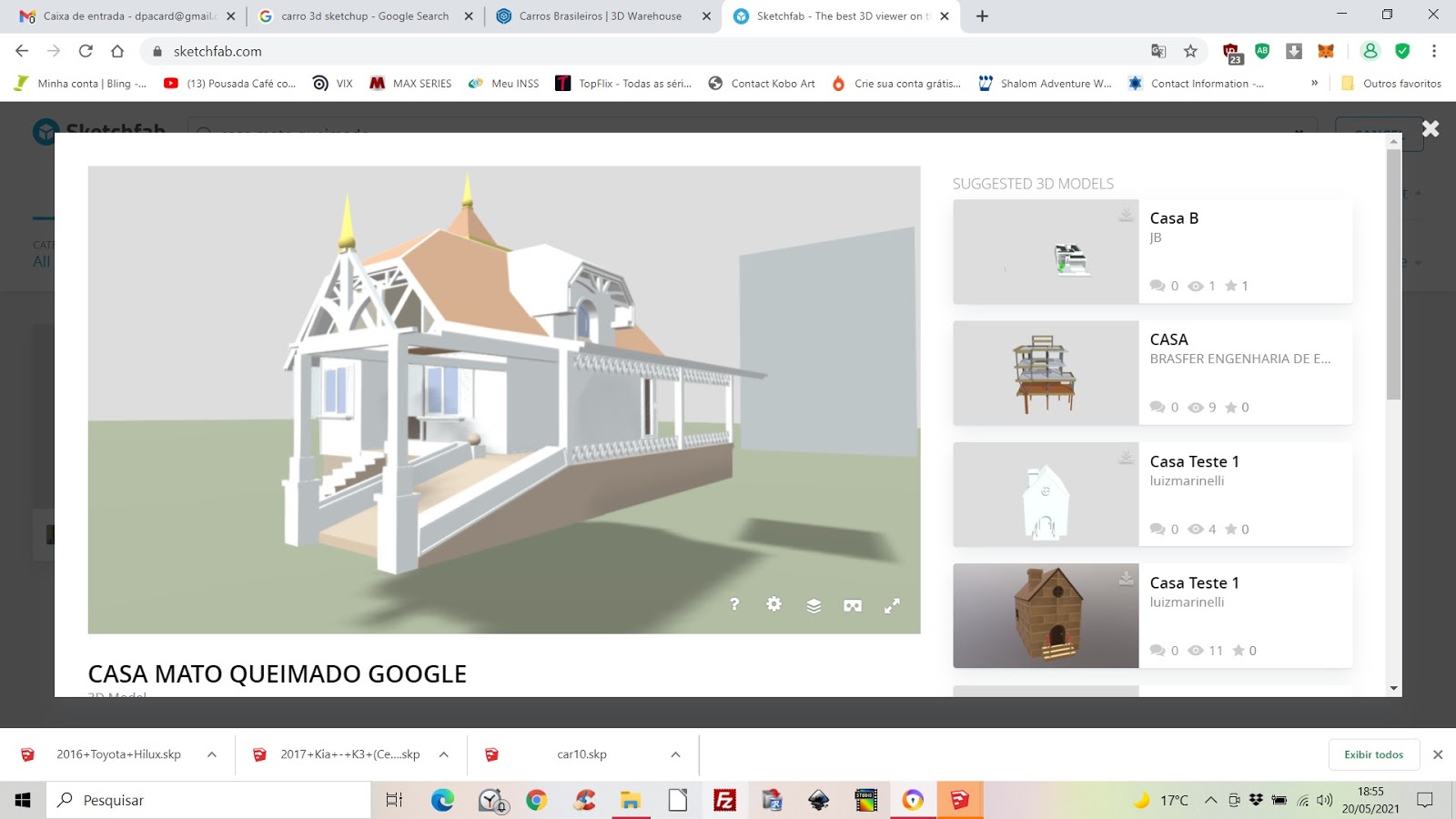Click the Pesquisar taskbar search box
The height and width of the screenshot is (819, 1456).
click(208, 800)
